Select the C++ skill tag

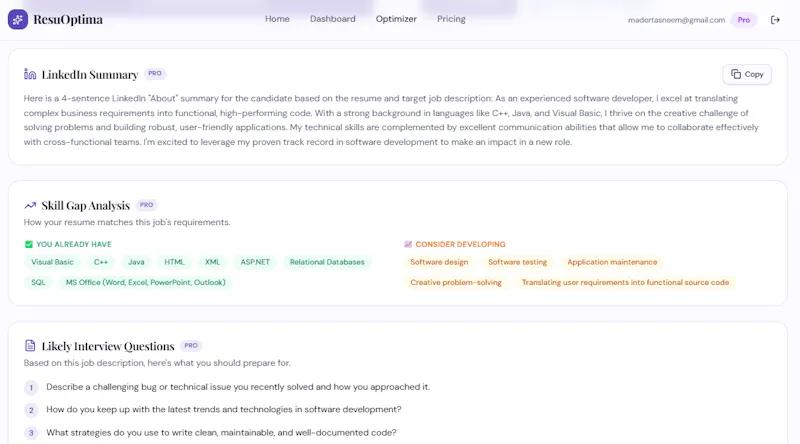101,262
